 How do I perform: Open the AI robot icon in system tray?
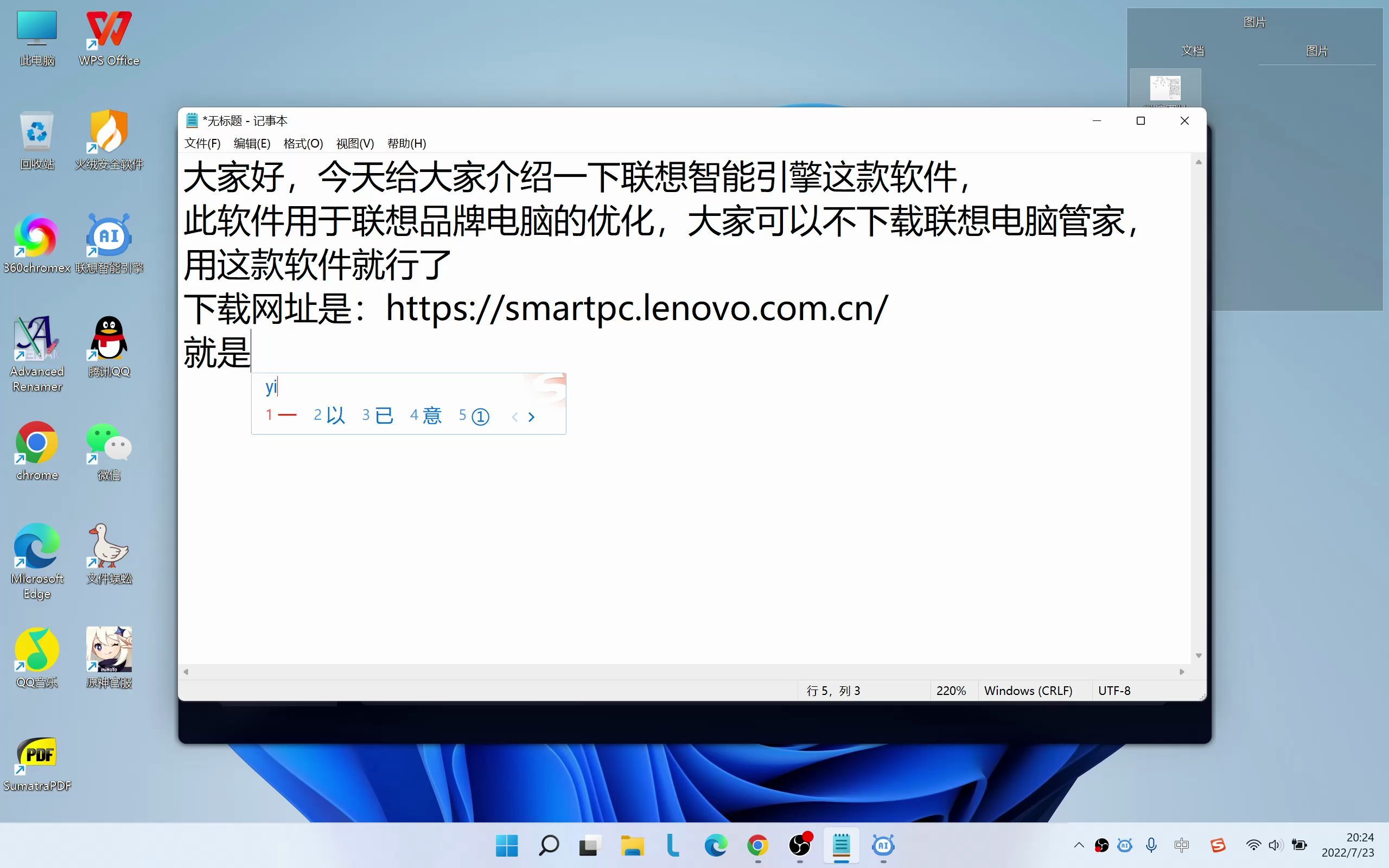(1125, 845)
